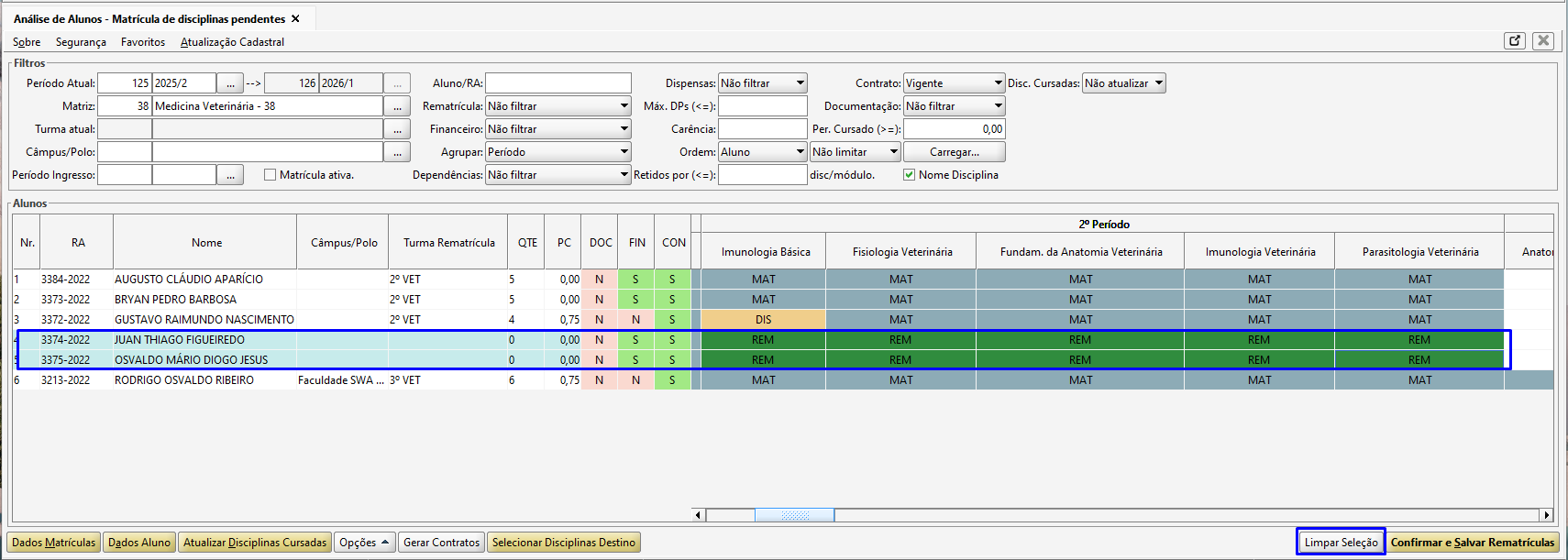The height and width of the screenshot is (560, 1568).
Task: Open the Período Ingresso lookup button
Action: tap(230, 175)
